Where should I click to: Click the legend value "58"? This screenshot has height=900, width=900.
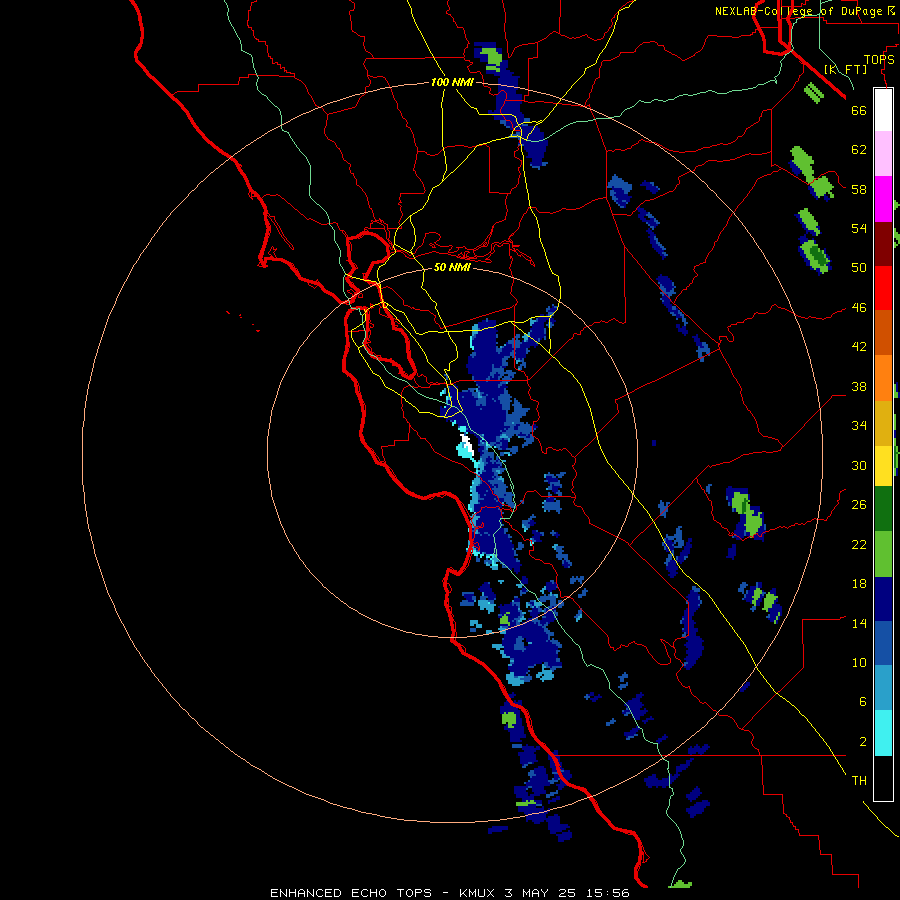859,189
